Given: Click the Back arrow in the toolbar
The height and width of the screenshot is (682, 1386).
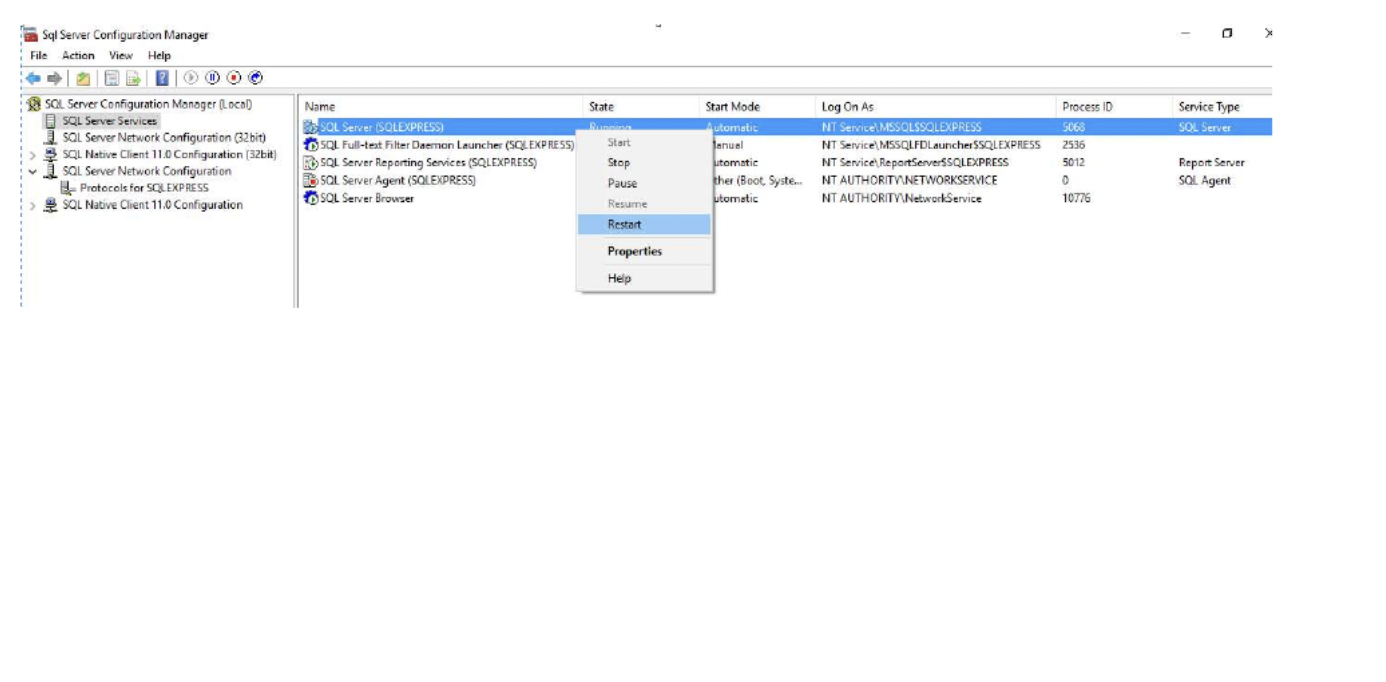Looking at the screenshot, I should (x=33, y=78).
